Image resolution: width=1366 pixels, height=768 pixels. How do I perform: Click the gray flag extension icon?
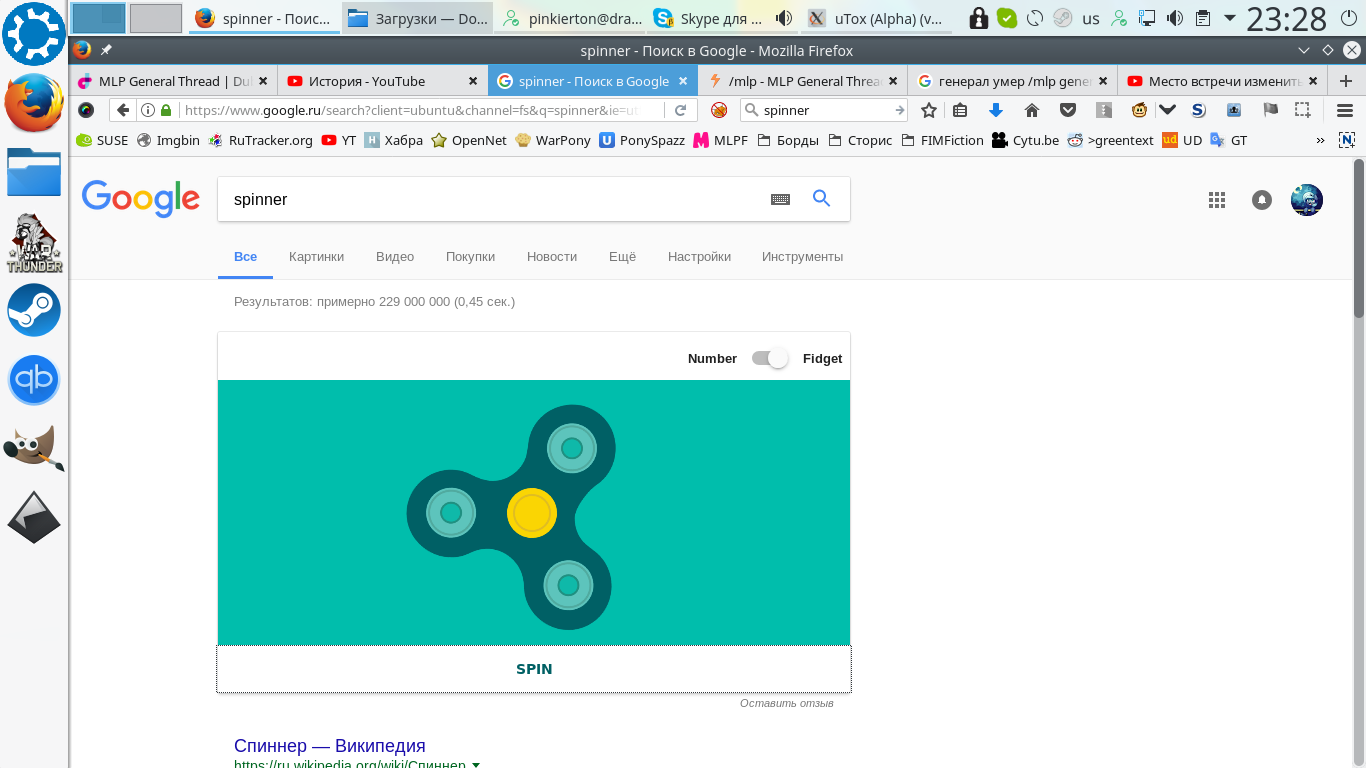click(1270, 110)
